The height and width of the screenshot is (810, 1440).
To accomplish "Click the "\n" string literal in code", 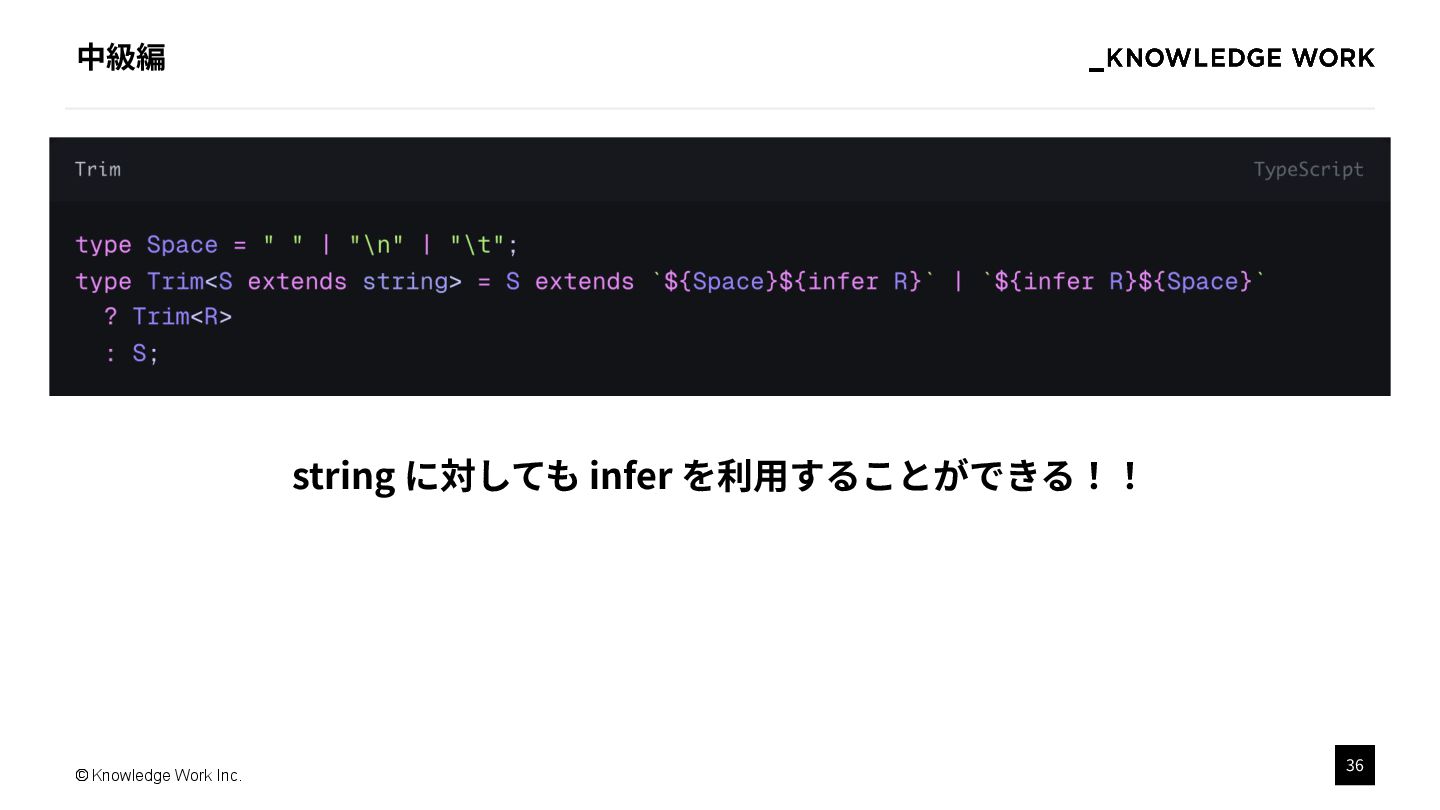I will click(x=377, y=245).
